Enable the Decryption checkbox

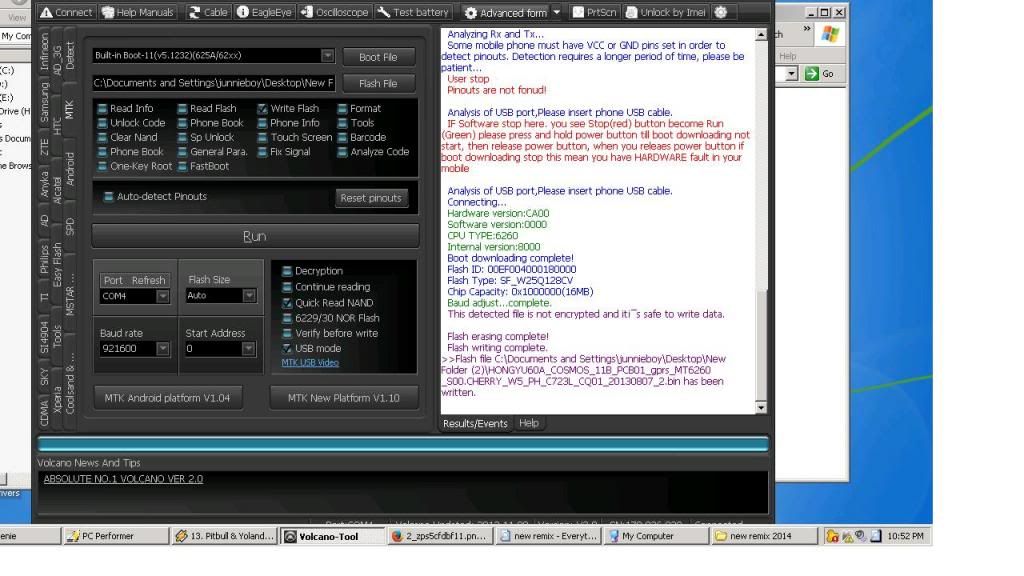click(x=287, y=271)
